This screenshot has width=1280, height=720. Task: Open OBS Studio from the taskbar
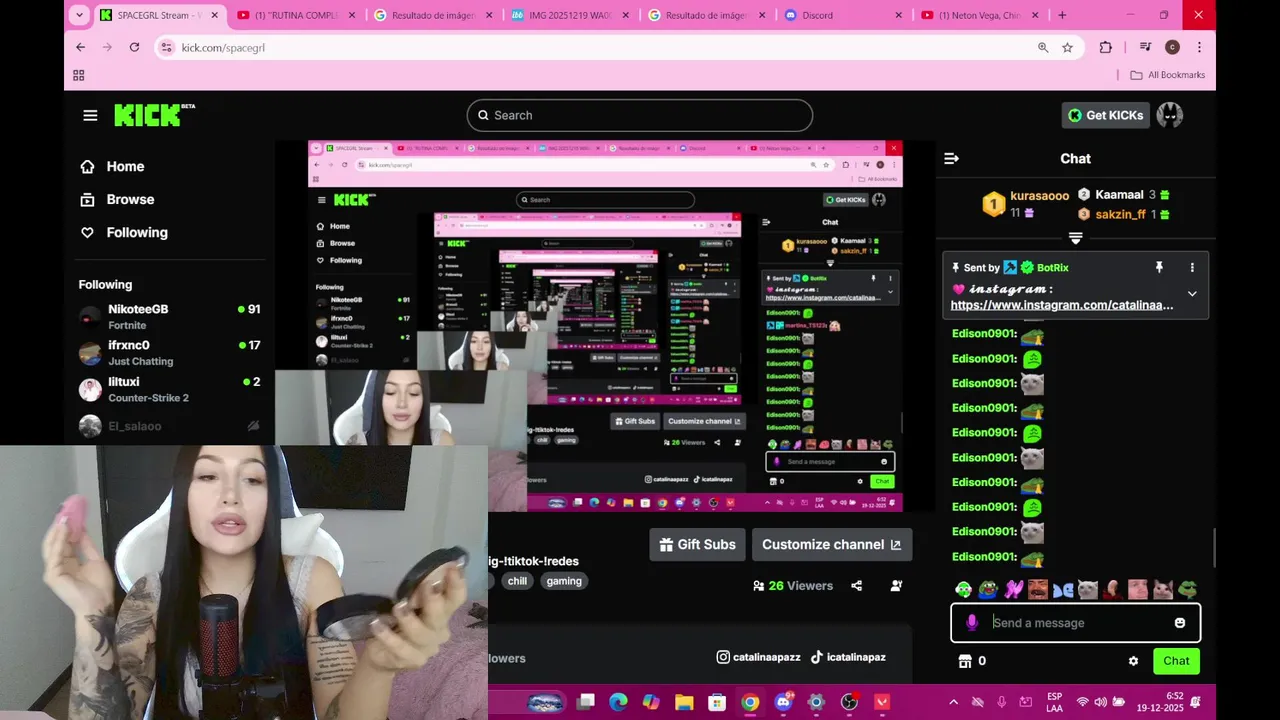coord(849,702)
